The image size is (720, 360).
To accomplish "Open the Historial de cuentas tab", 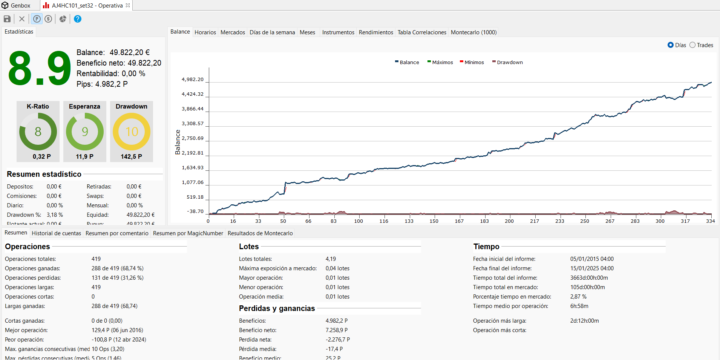I will pyautogui.click(x=56, y=233).
